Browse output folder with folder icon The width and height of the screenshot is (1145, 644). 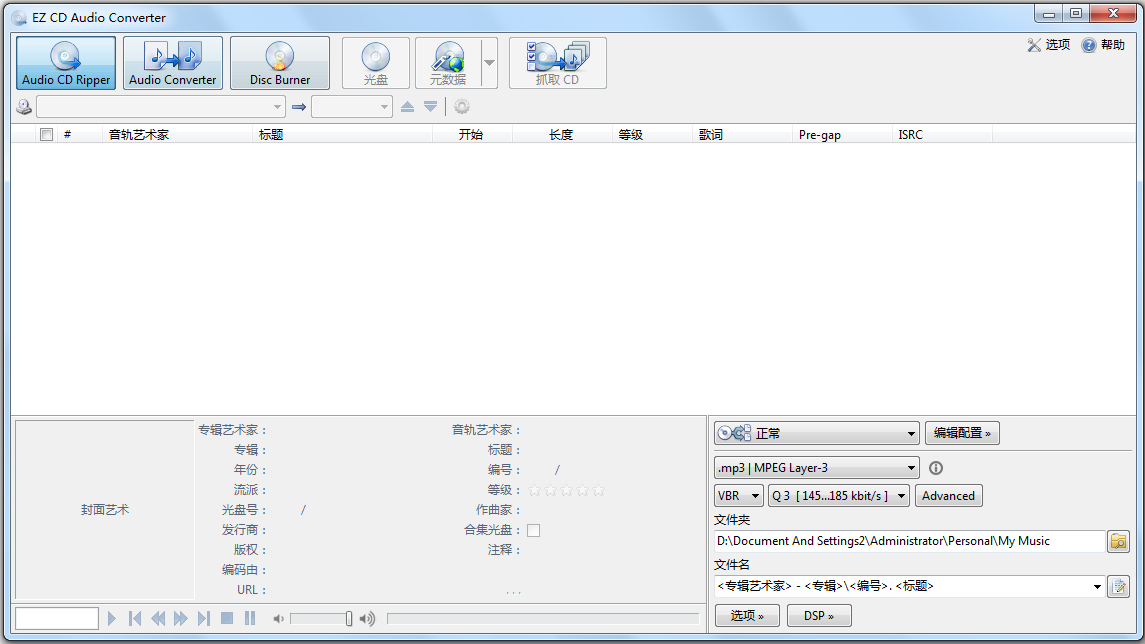click(1118, 541)
